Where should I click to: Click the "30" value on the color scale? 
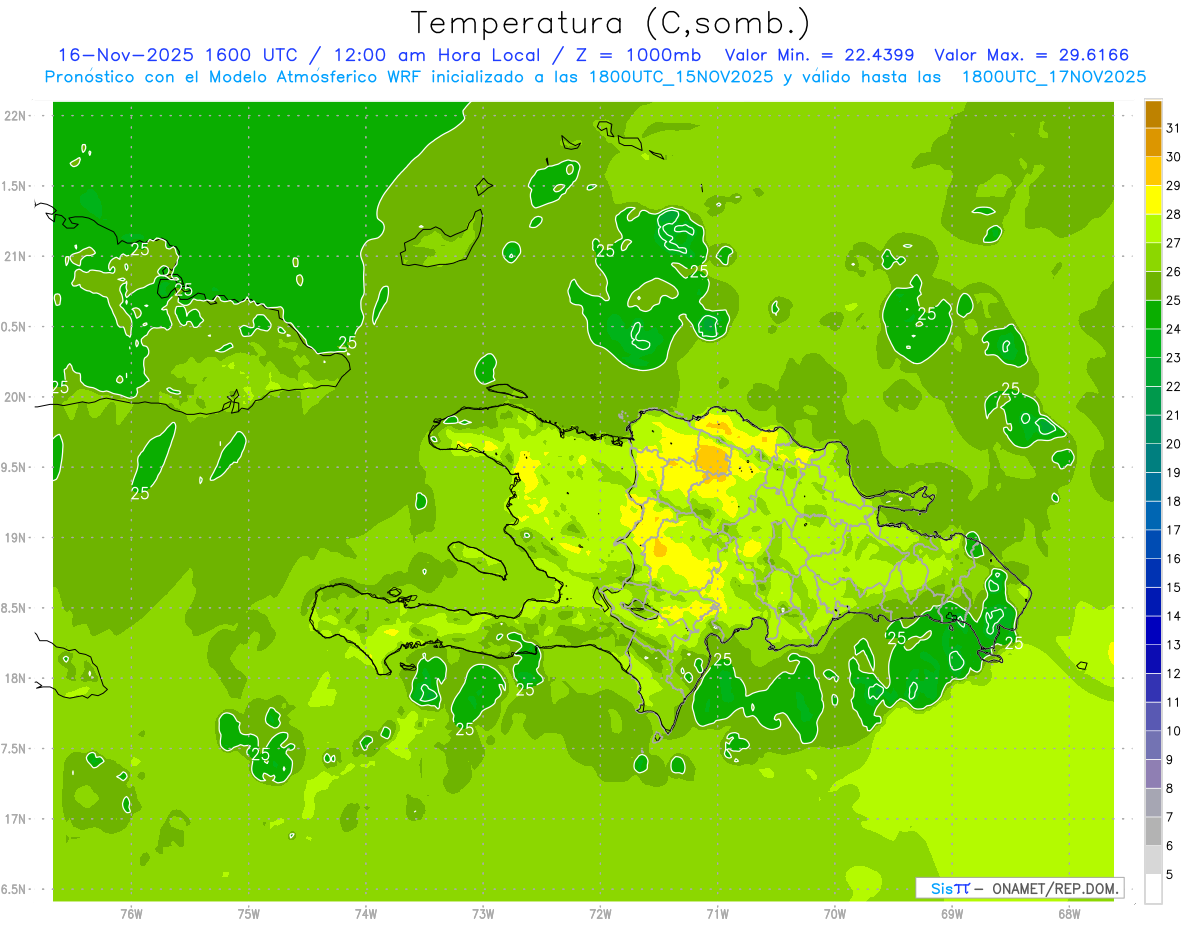(x=1174, y=157)
